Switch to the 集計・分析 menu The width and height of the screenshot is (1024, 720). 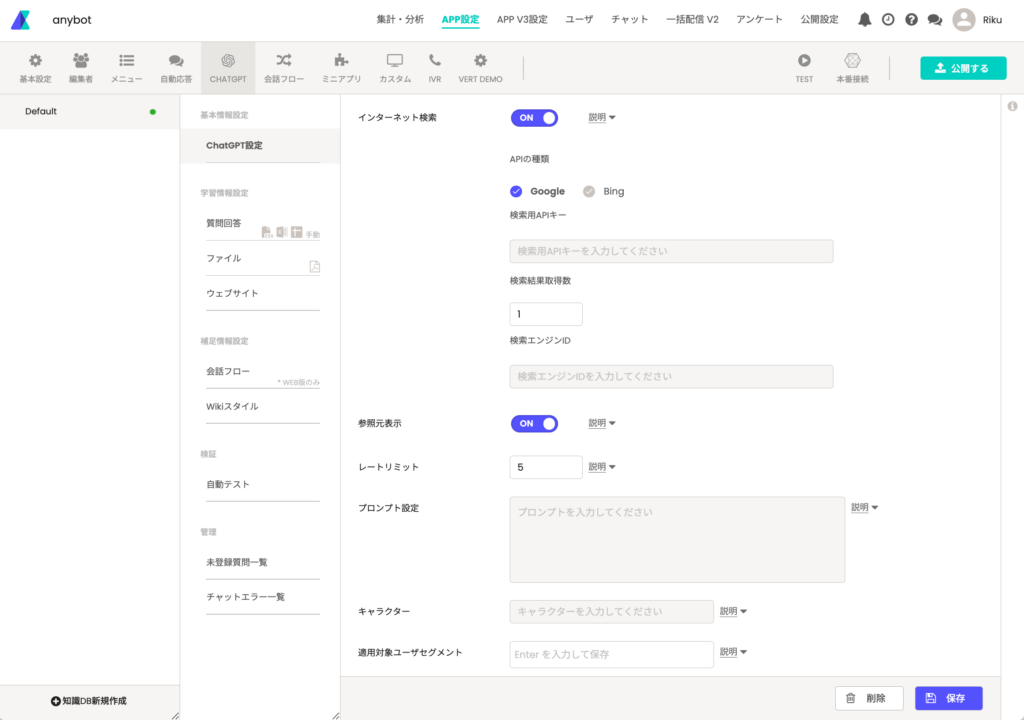[x=400, y=19]
